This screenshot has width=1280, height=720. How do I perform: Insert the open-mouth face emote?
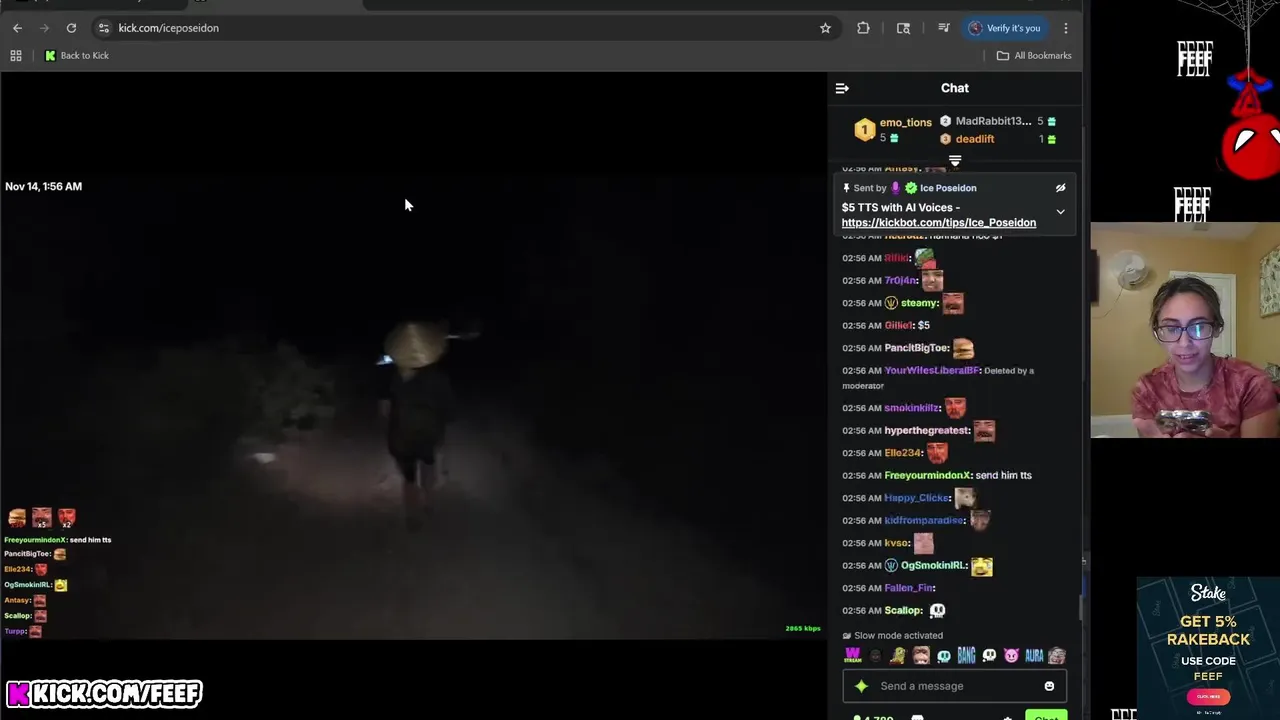click(921, 656)
